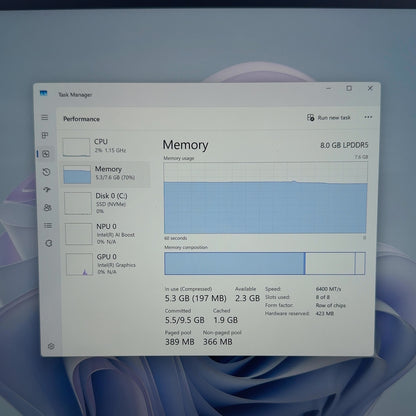Open the Services page icon
Viewport: 416px width, 416px height.
click(x=49, y=243)
